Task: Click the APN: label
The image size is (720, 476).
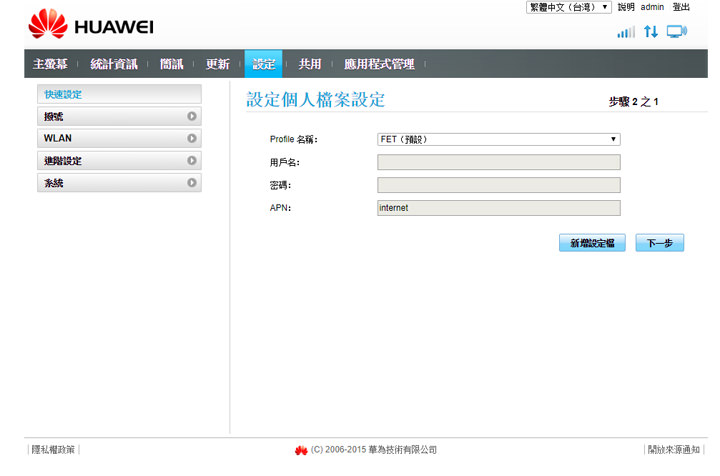Action: pyautogui.click(x=280, y=208)
